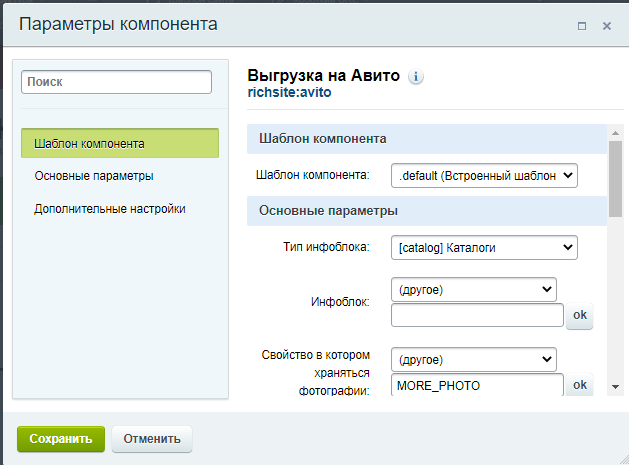Cancel changes with the Отменить button
Image resolution: width=629 pixels, height=465 pixels.
[x=152, y=438]
